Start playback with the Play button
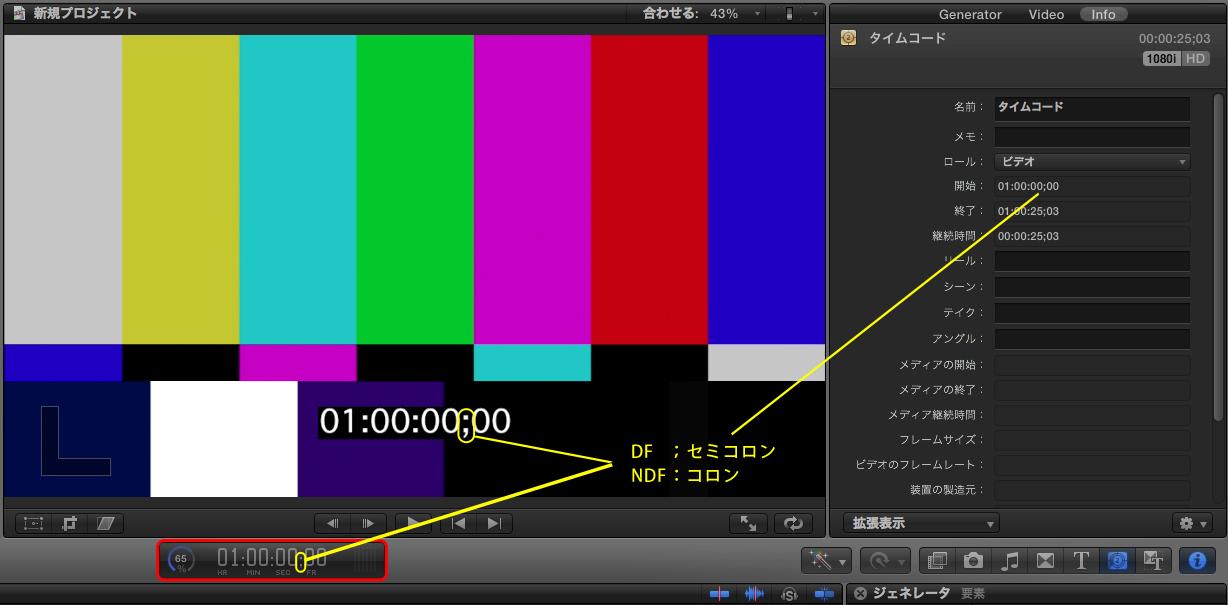1228x605 pixels. [x=413, y=523]
